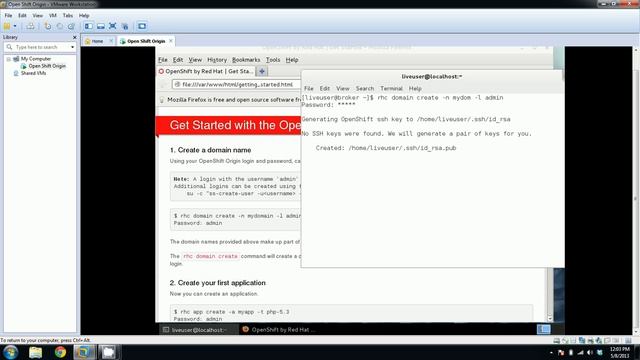Select Shared VMs in library tree

click(33, 73)
